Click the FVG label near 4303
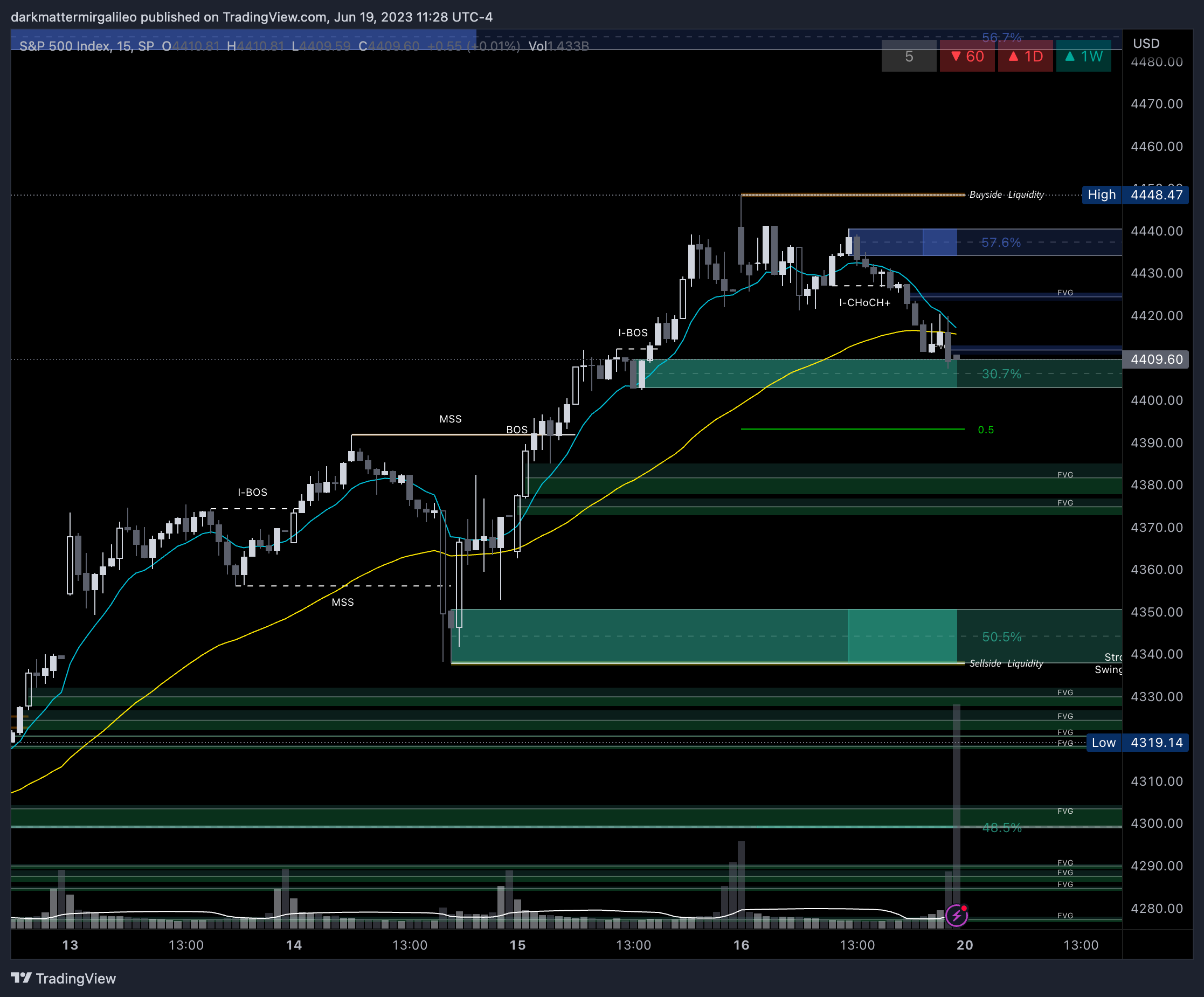1204x997 pixels. pyautogui.click(x=1064, y=811)
